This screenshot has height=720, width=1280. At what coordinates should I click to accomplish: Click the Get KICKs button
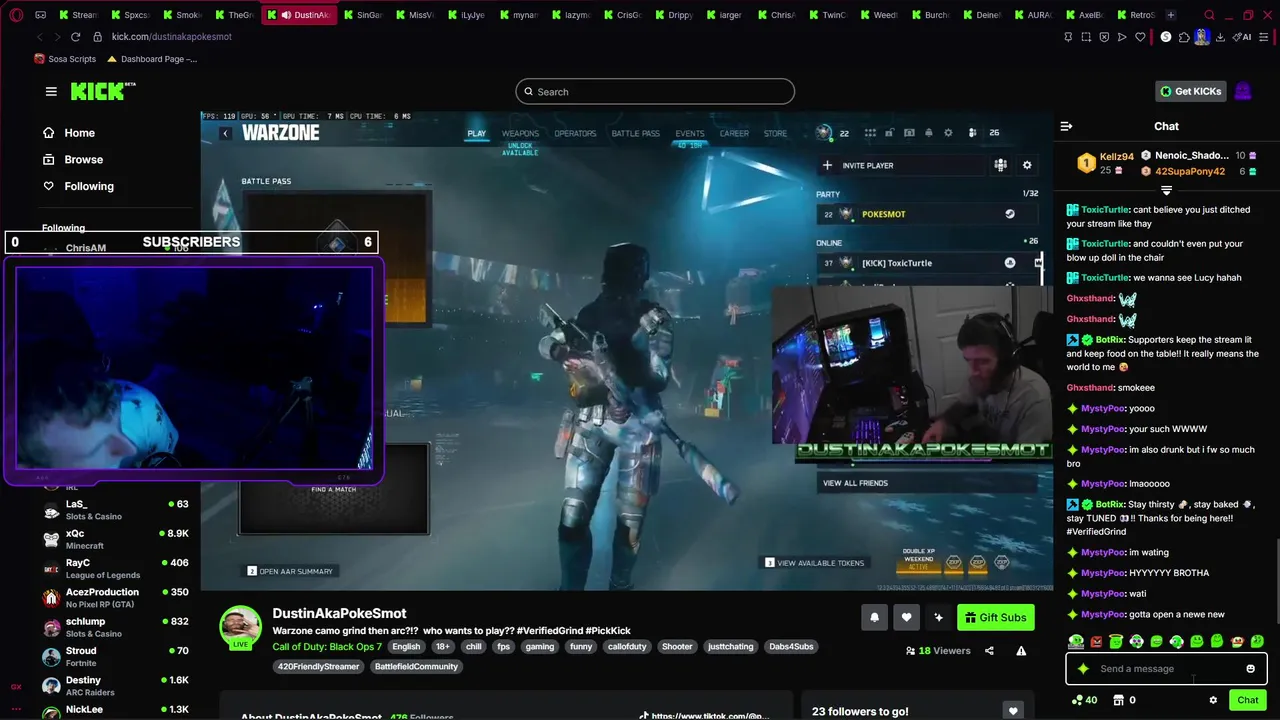1190,91
